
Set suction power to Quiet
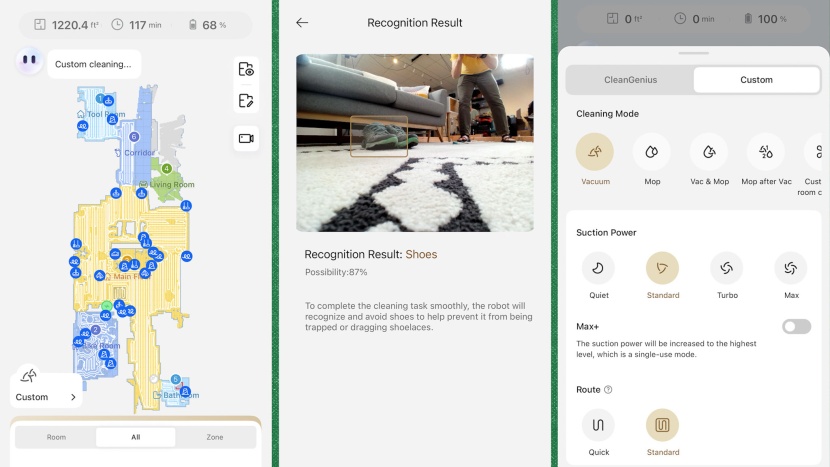click(598, 268)
